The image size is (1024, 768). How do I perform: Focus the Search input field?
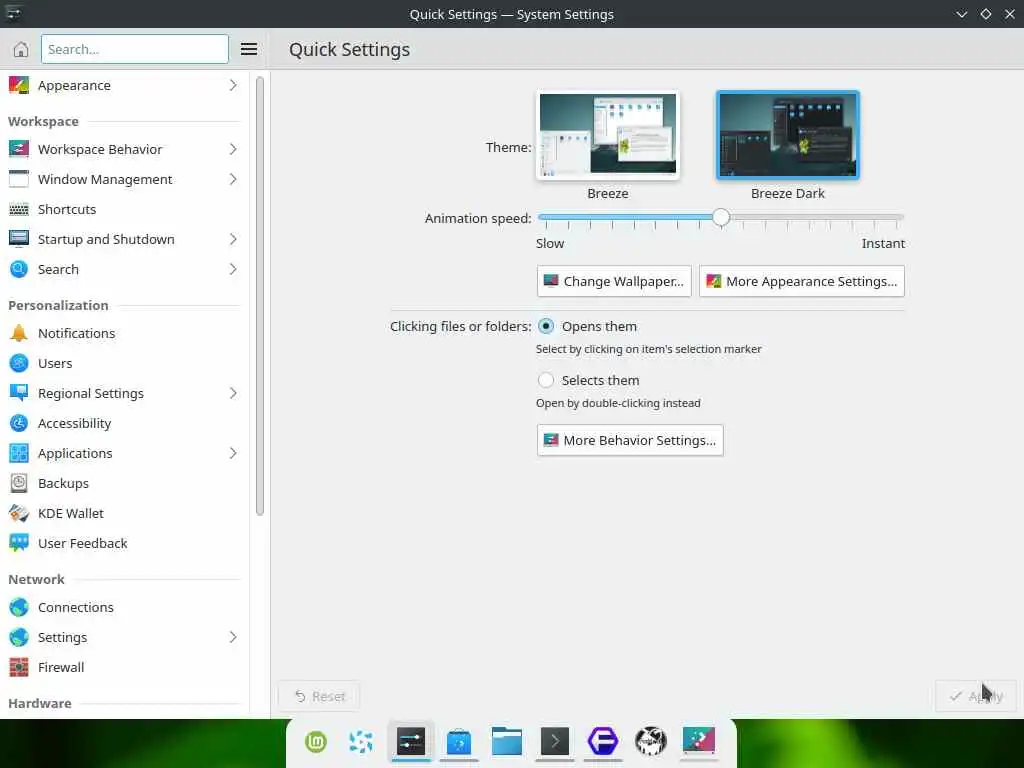[x=135, y=49]
